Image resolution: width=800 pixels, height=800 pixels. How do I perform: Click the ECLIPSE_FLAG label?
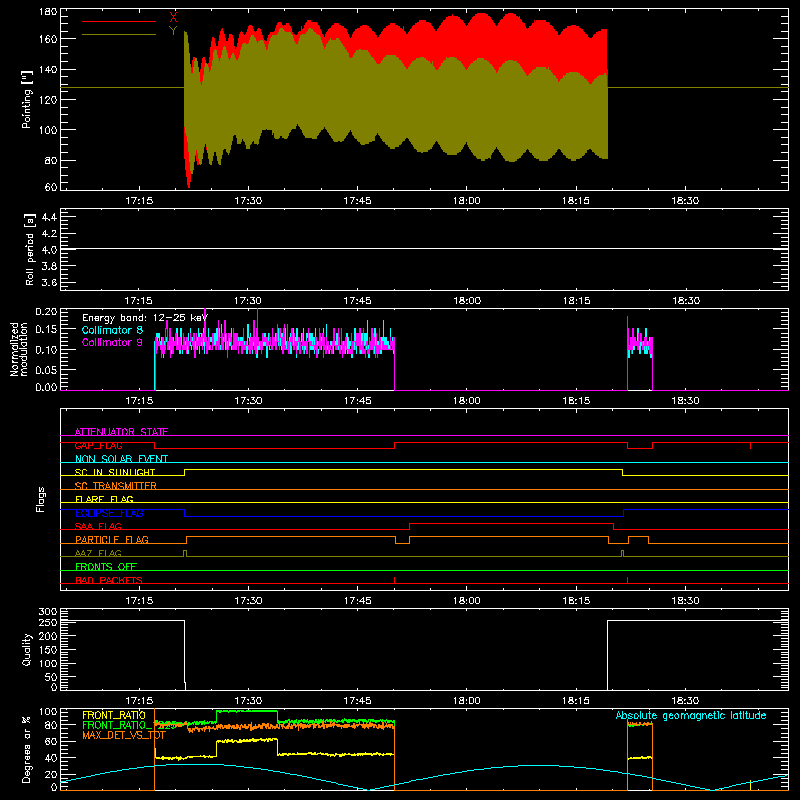(109, 513)
